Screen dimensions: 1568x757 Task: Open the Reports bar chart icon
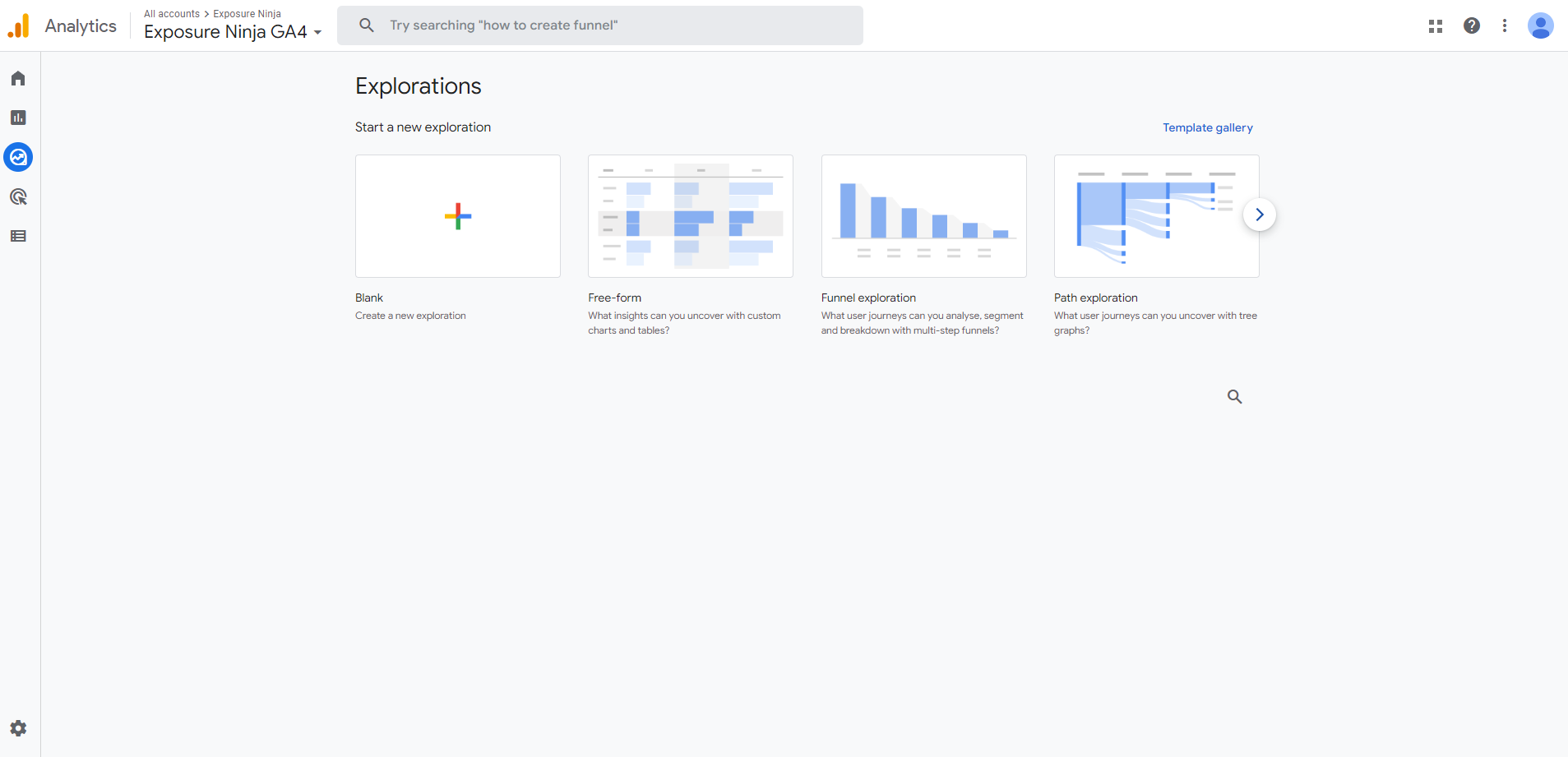pyautogui.click(x=18, y=118)
